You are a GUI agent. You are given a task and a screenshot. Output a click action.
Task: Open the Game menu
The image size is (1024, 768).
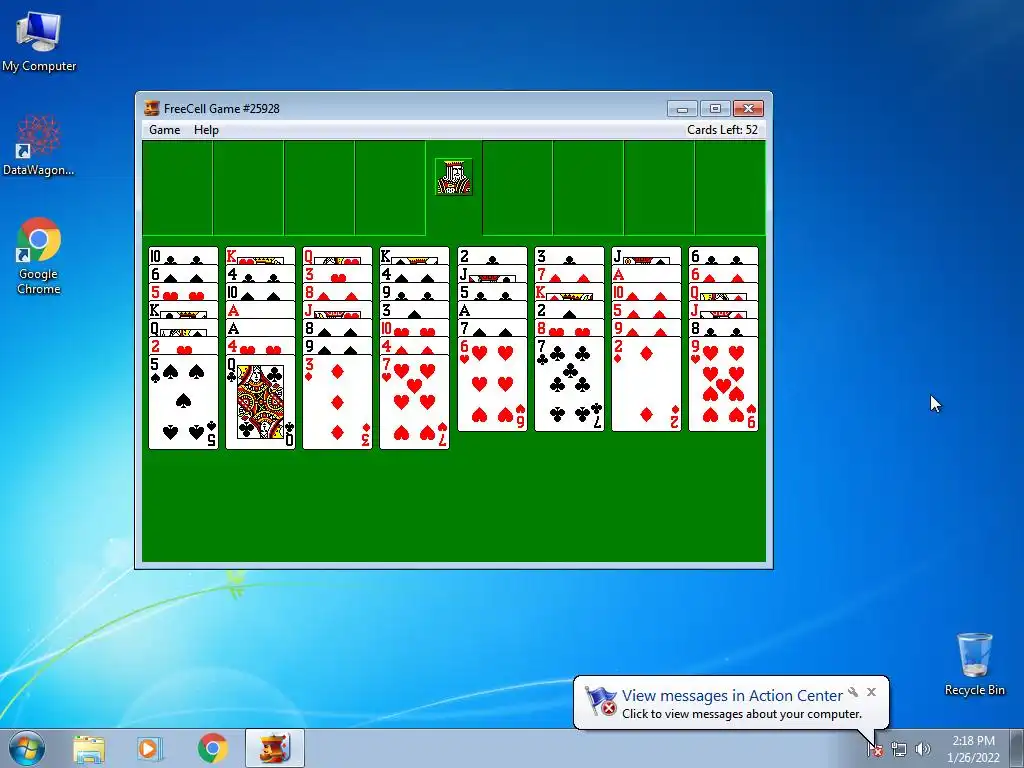click(x=165, y=130)
